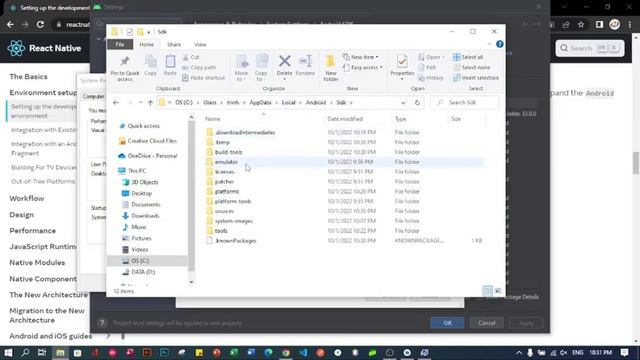Screen dimensions: 640x360
Task: Click Select none
Action: tap(471, 67)
